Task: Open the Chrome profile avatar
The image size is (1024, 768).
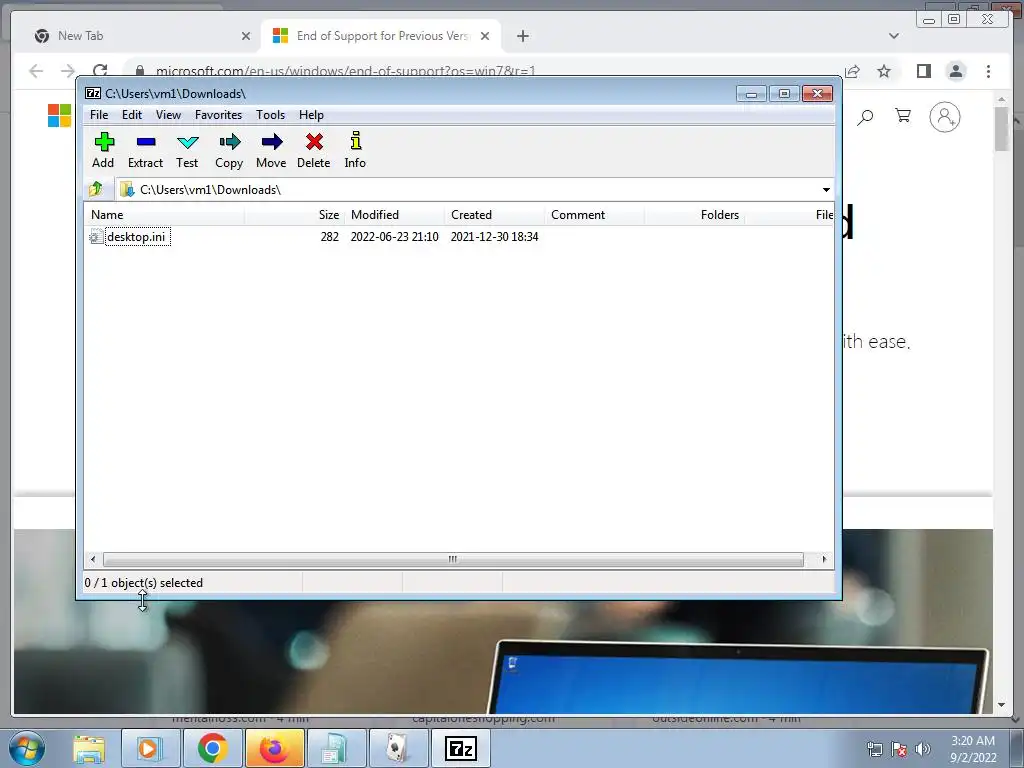Action: coord(956,71)
